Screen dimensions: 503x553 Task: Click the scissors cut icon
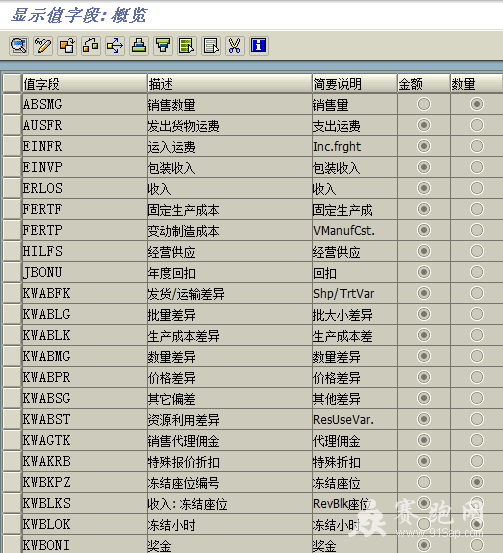click(x=235, y=45)
